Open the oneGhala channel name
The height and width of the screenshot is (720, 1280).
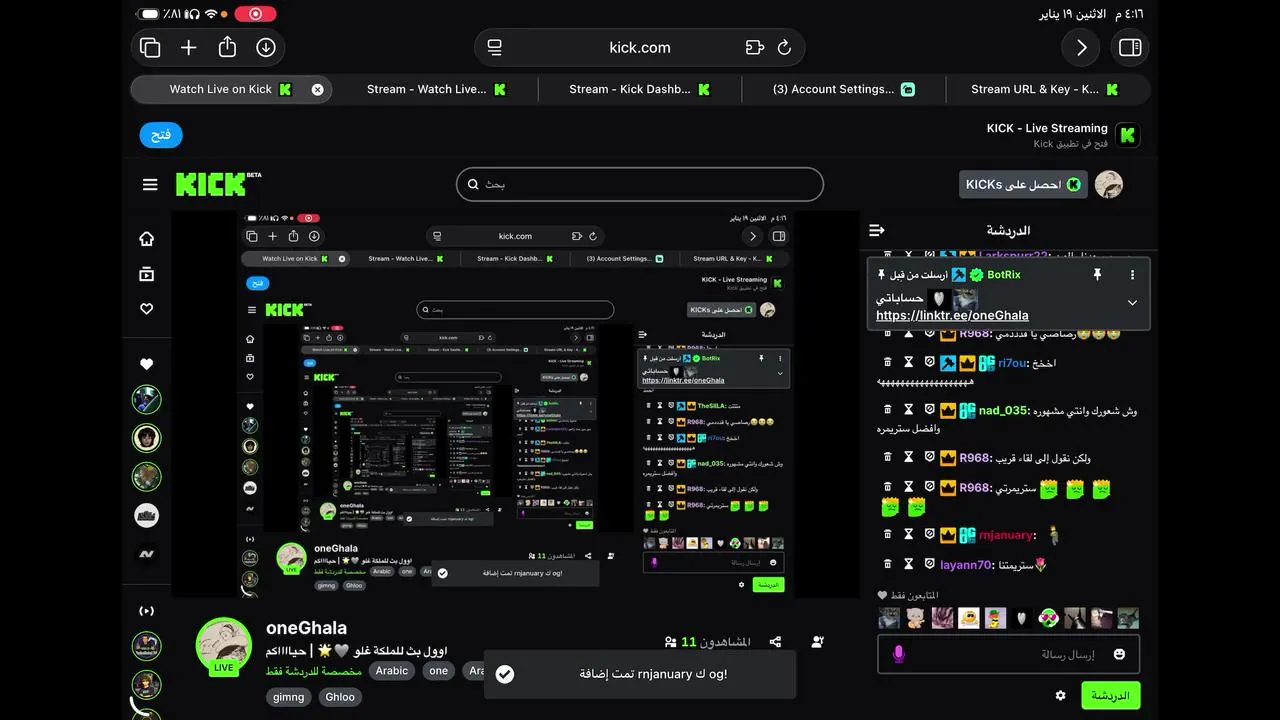306,628
